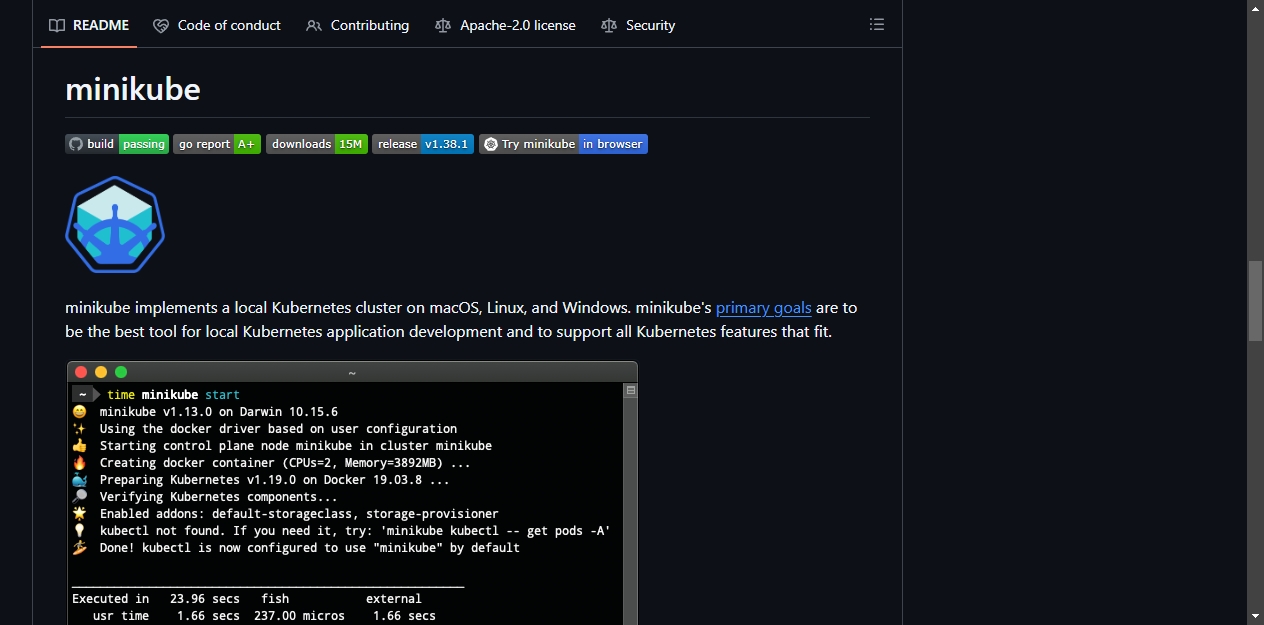Click the go report A+ badge

pos(217,144)
